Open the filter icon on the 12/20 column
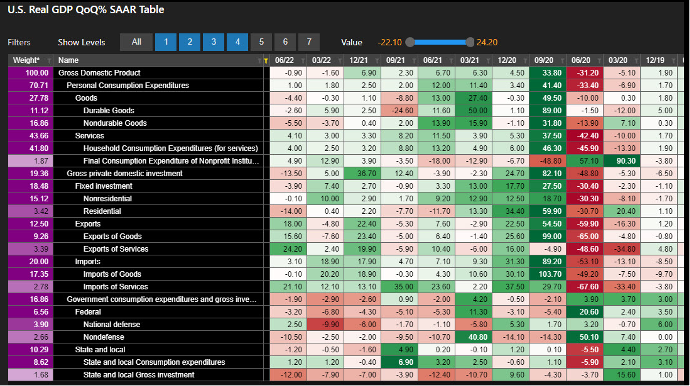 coord(525,61)
